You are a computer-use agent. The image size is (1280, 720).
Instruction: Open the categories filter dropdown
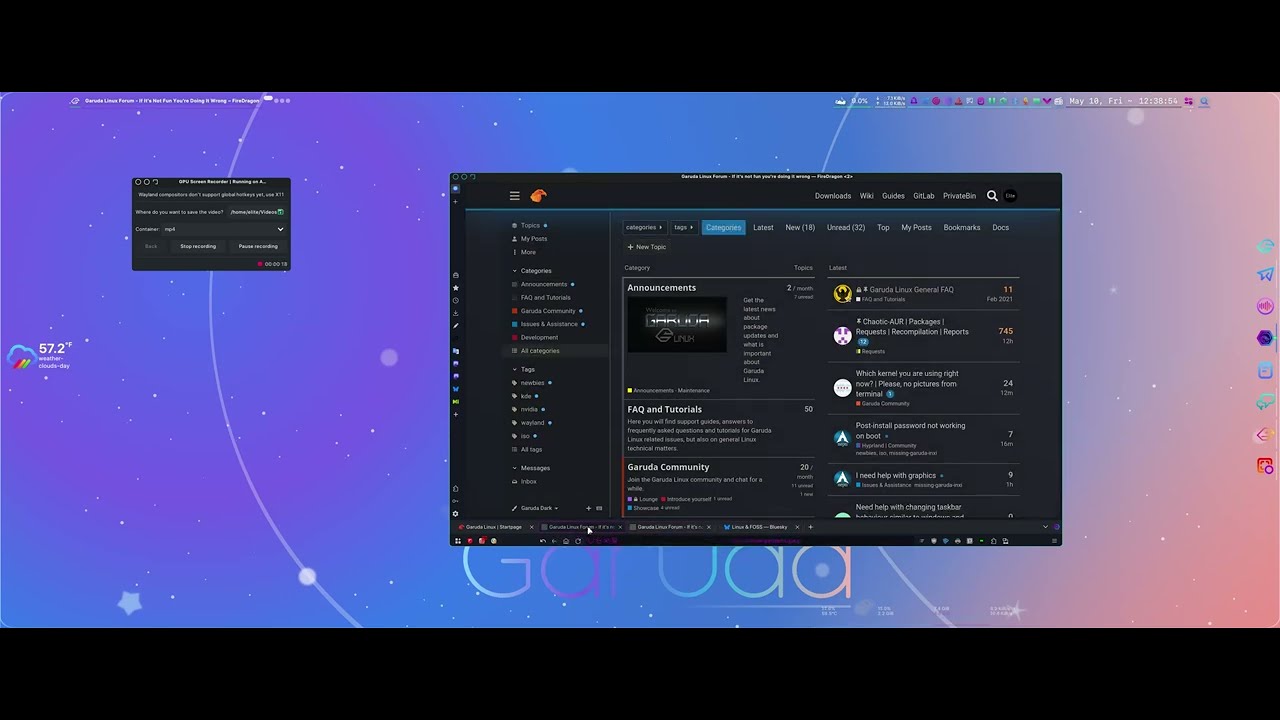point(644,227)
